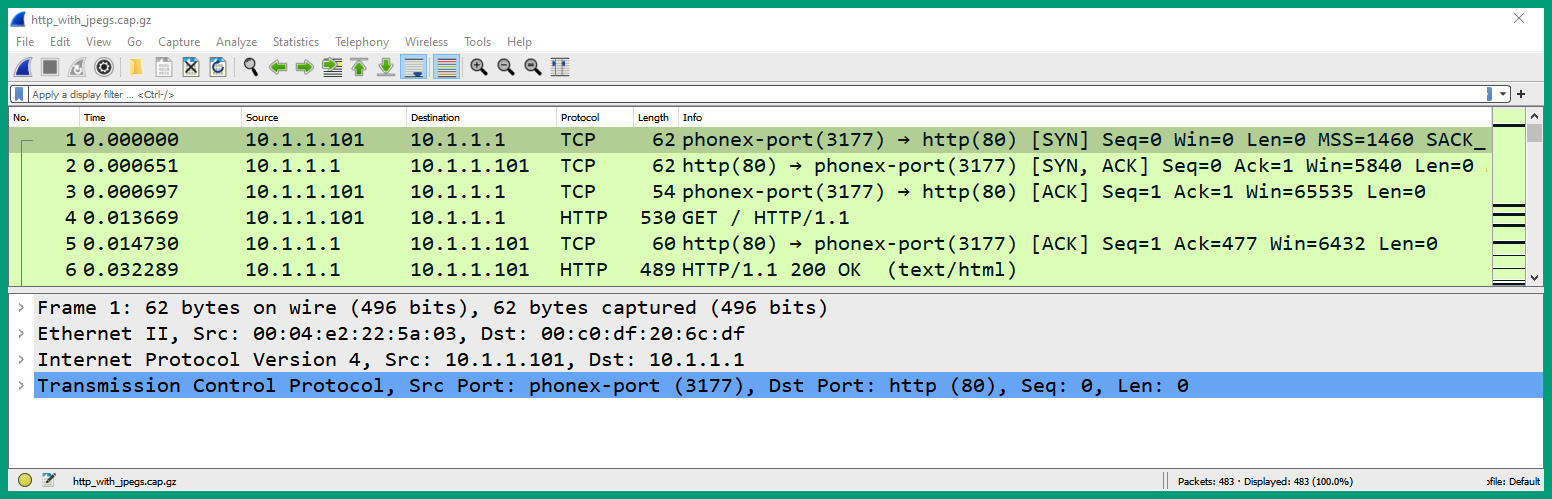Viewport: 1552px width, 499px height.
Task: Zoom out main window text
Action: point(506,67)
